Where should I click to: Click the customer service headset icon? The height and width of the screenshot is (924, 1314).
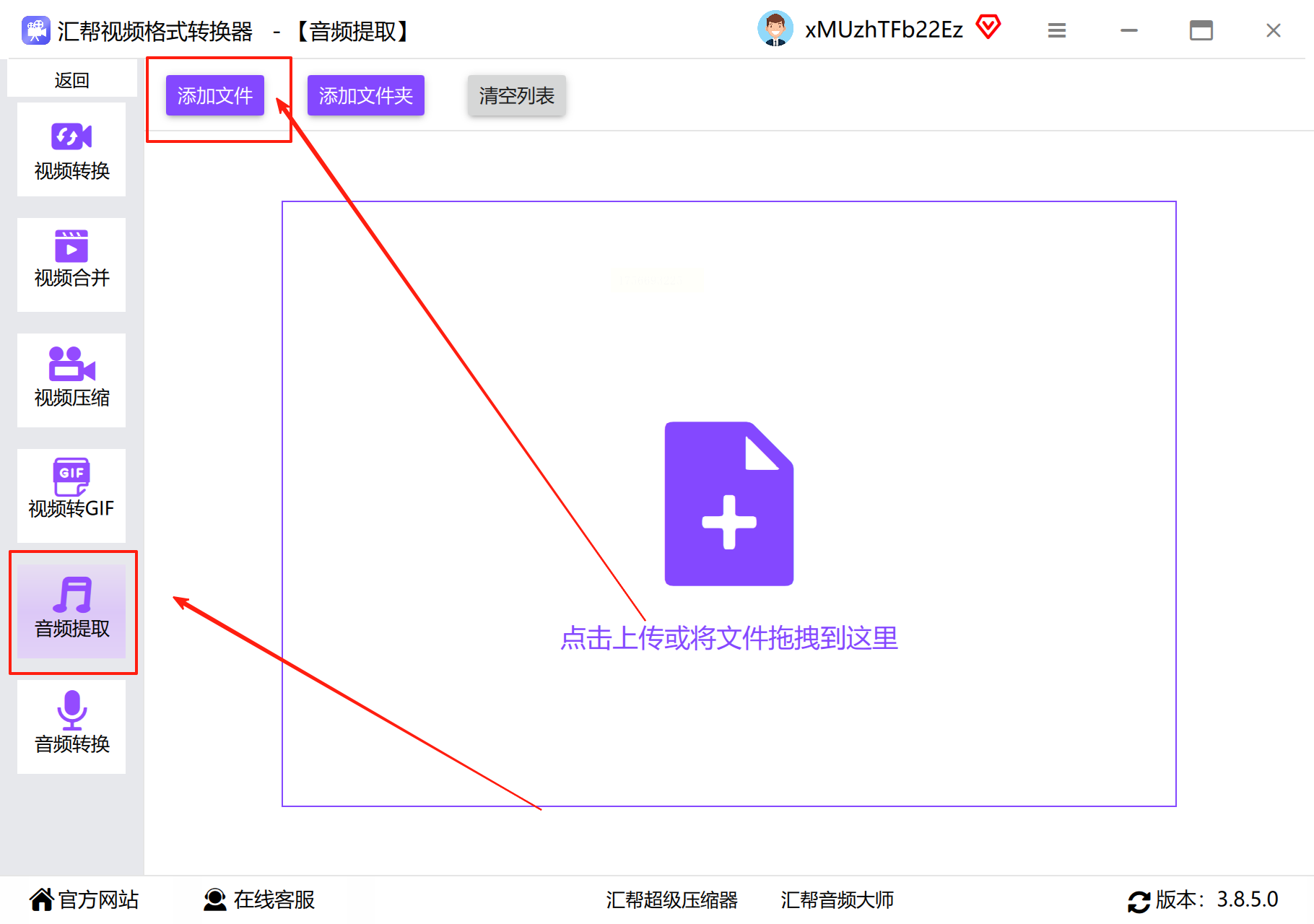click(x=215, y=899)
